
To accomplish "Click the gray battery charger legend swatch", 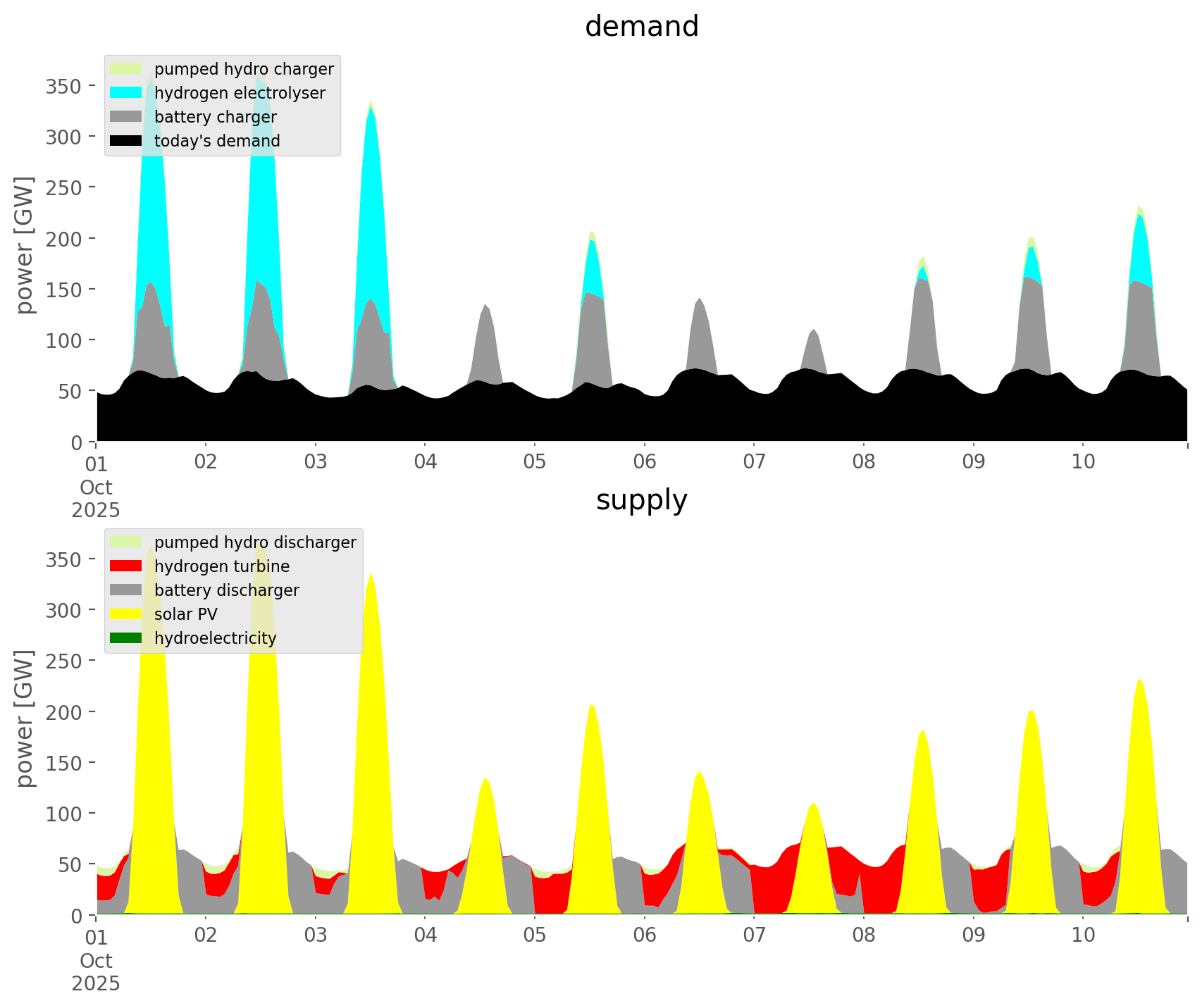I will point(126,117).
